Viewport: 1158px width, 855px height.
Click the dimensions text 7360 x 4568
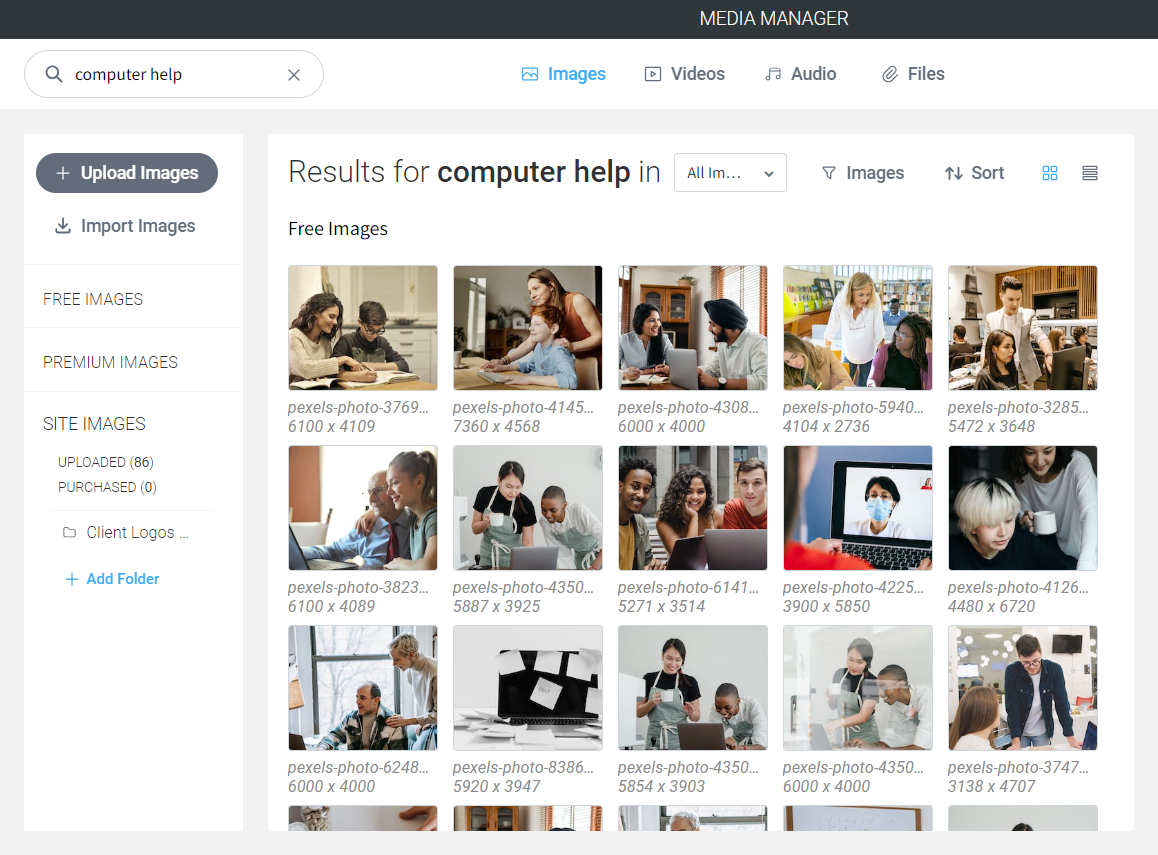496,426
